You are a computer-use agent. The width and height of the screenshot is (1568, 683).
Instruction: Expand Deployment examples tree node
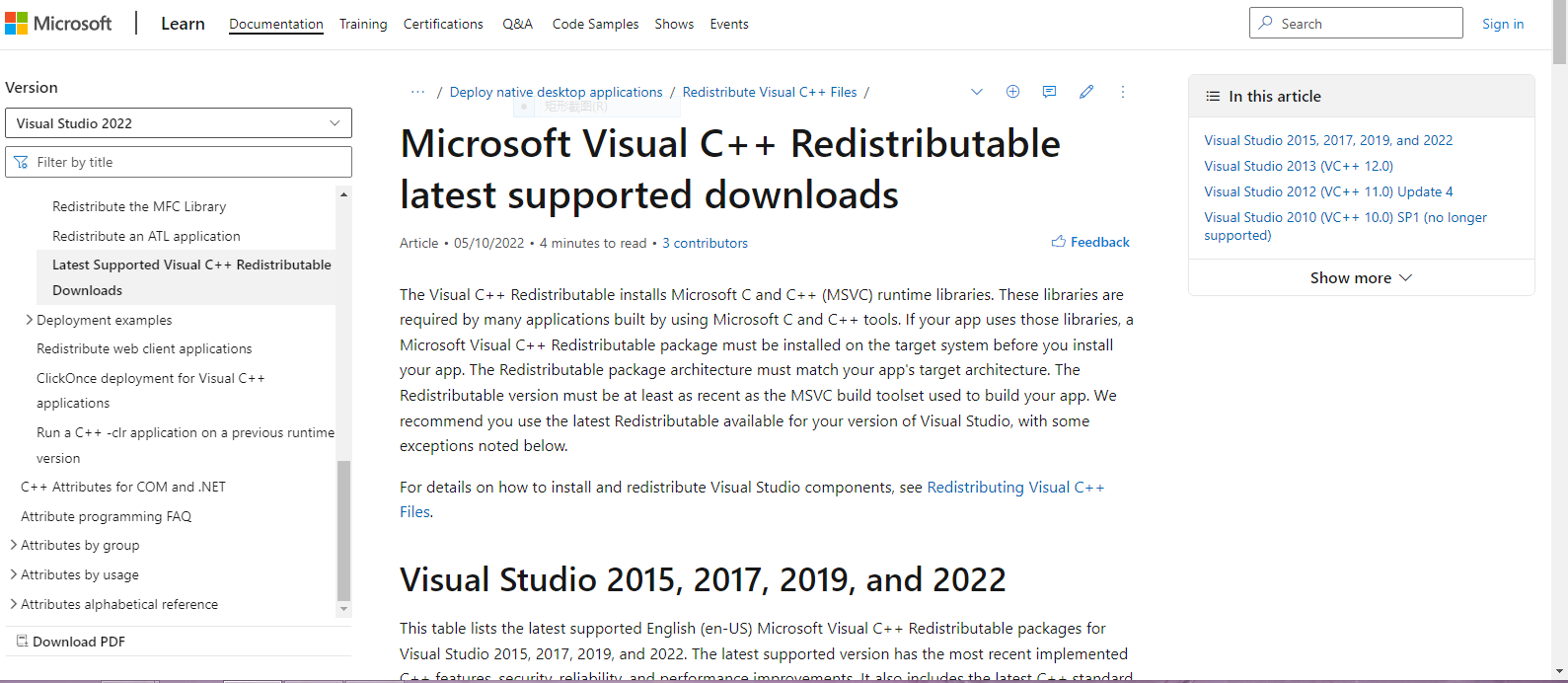click(x=29, y=320)
